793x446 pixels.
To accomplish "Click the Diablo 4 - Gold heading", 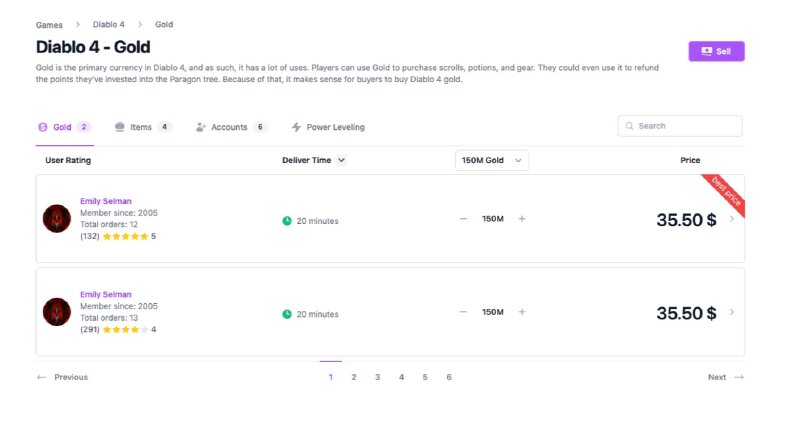I will (x=93, y=47).
